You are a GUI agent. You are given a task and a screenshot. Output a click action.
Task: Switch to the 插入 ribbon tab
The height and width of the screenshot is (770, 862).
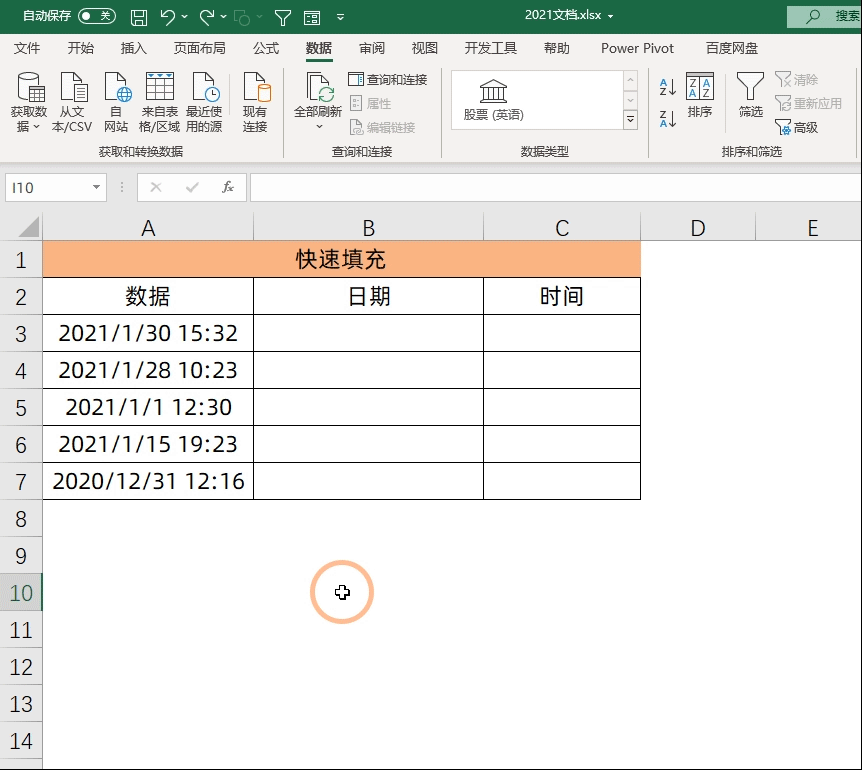pyautogui.click(x=134, y=48)
